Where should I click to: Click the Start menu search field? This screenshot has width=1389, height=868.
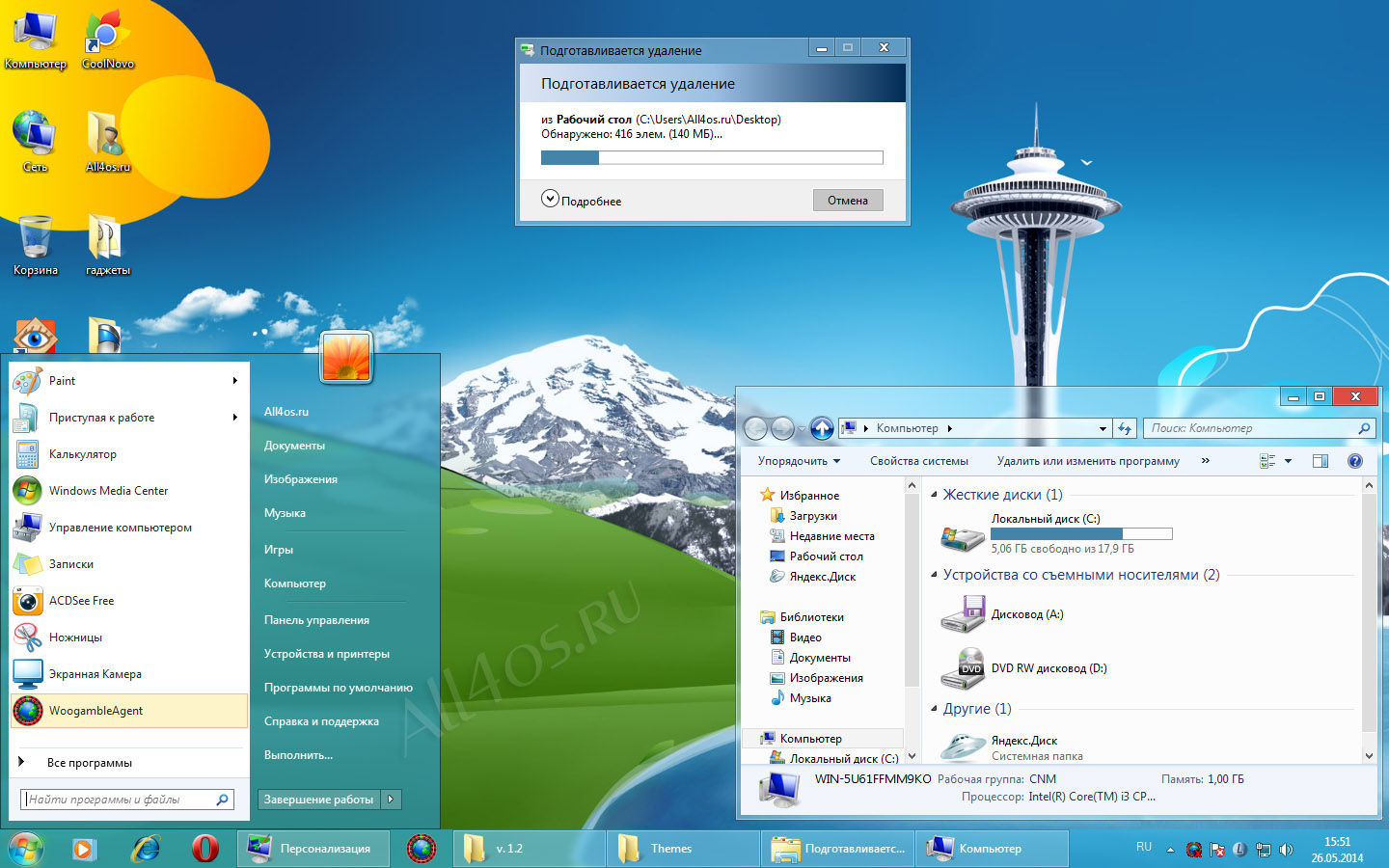(127, 800)
